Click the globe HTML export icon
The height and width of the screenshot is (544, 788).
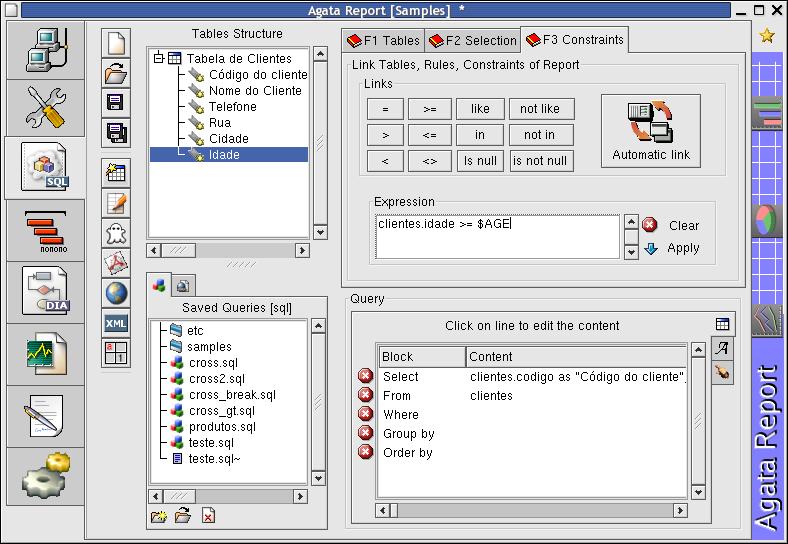[x=116, y=293]
